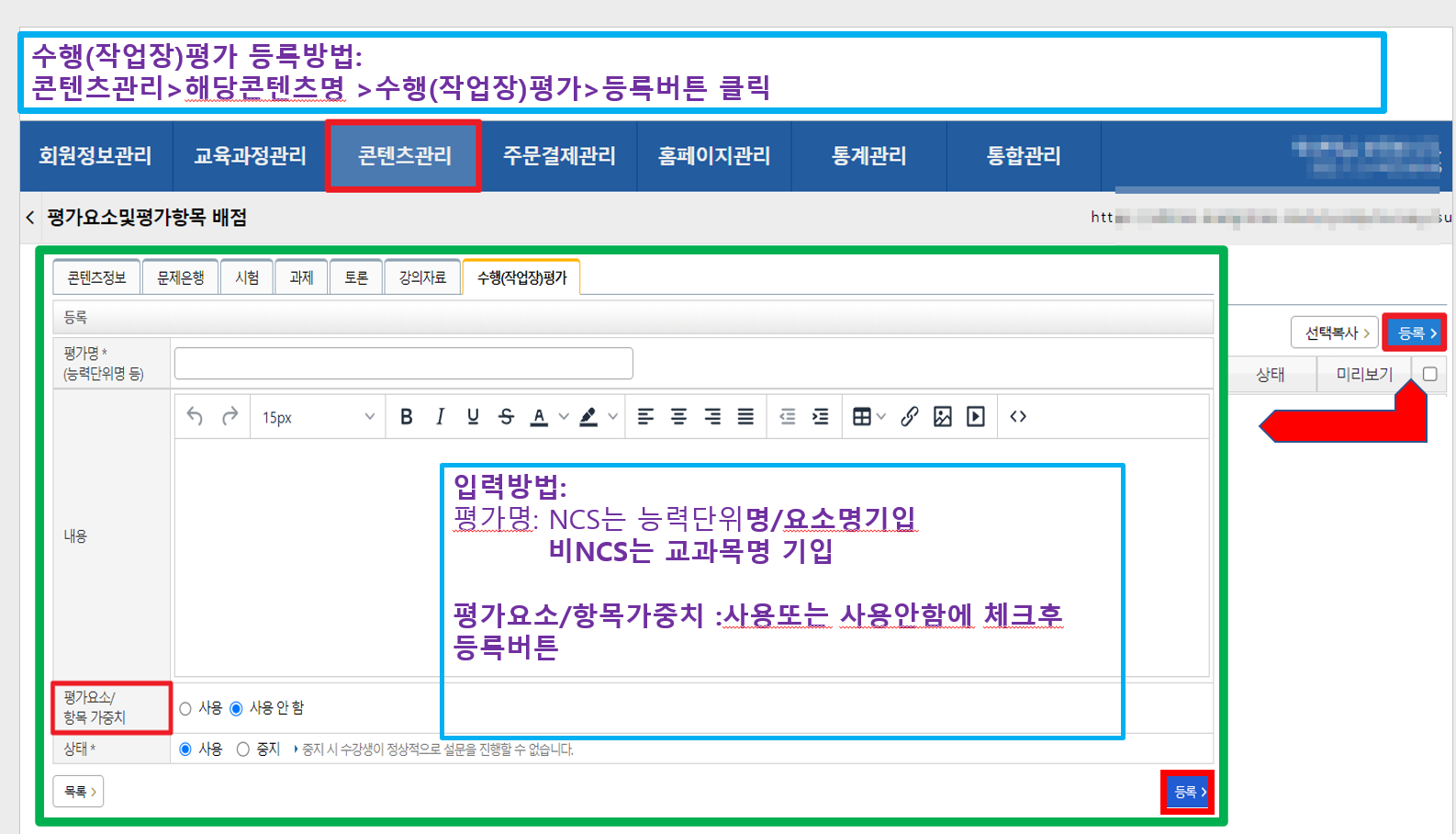The image size is (1456, 834).
Task: Center align the editor text
Action: 678,417
